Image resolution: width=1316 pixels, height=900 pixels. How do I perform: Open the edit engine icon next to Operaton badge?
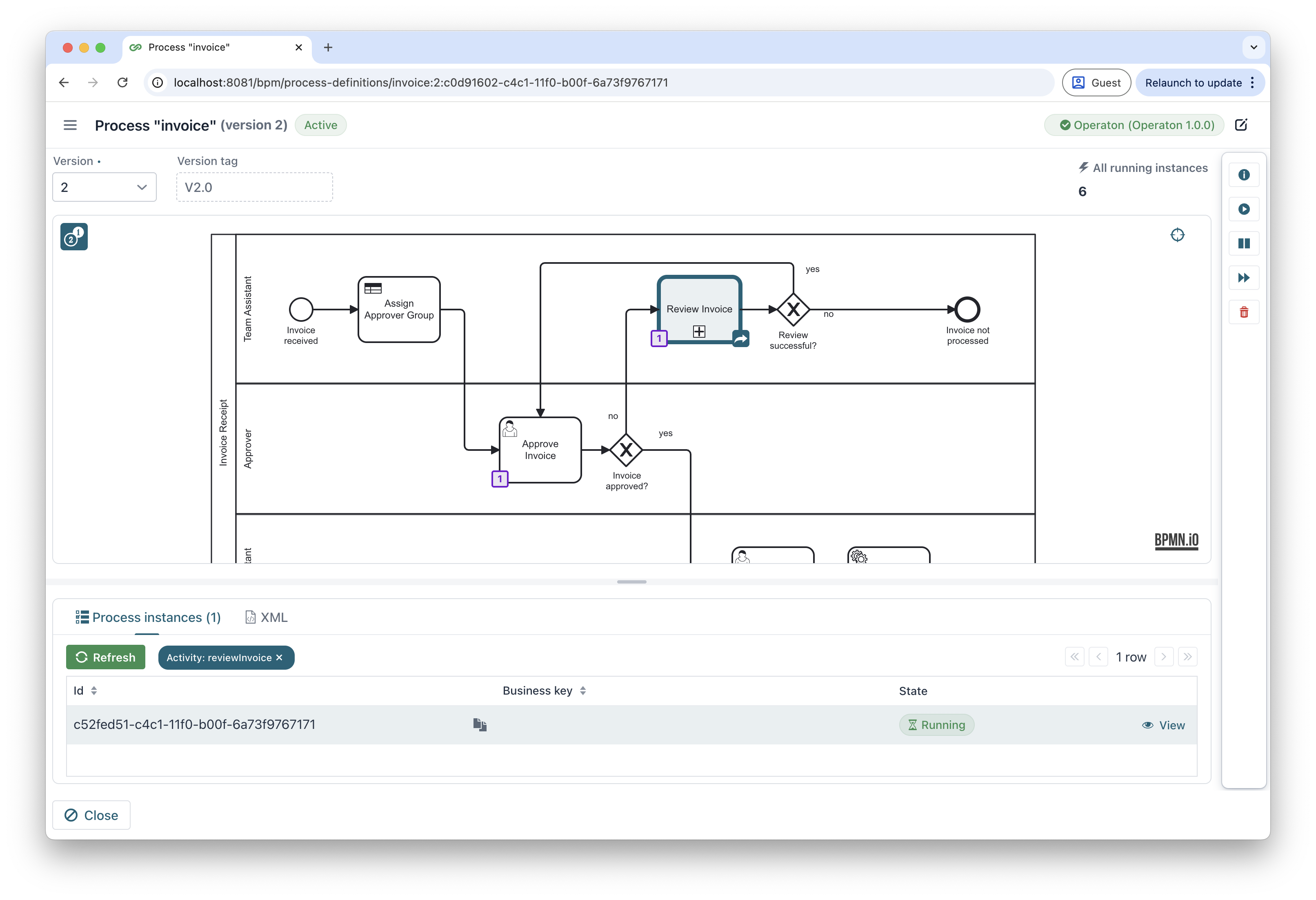(1241, 125)
